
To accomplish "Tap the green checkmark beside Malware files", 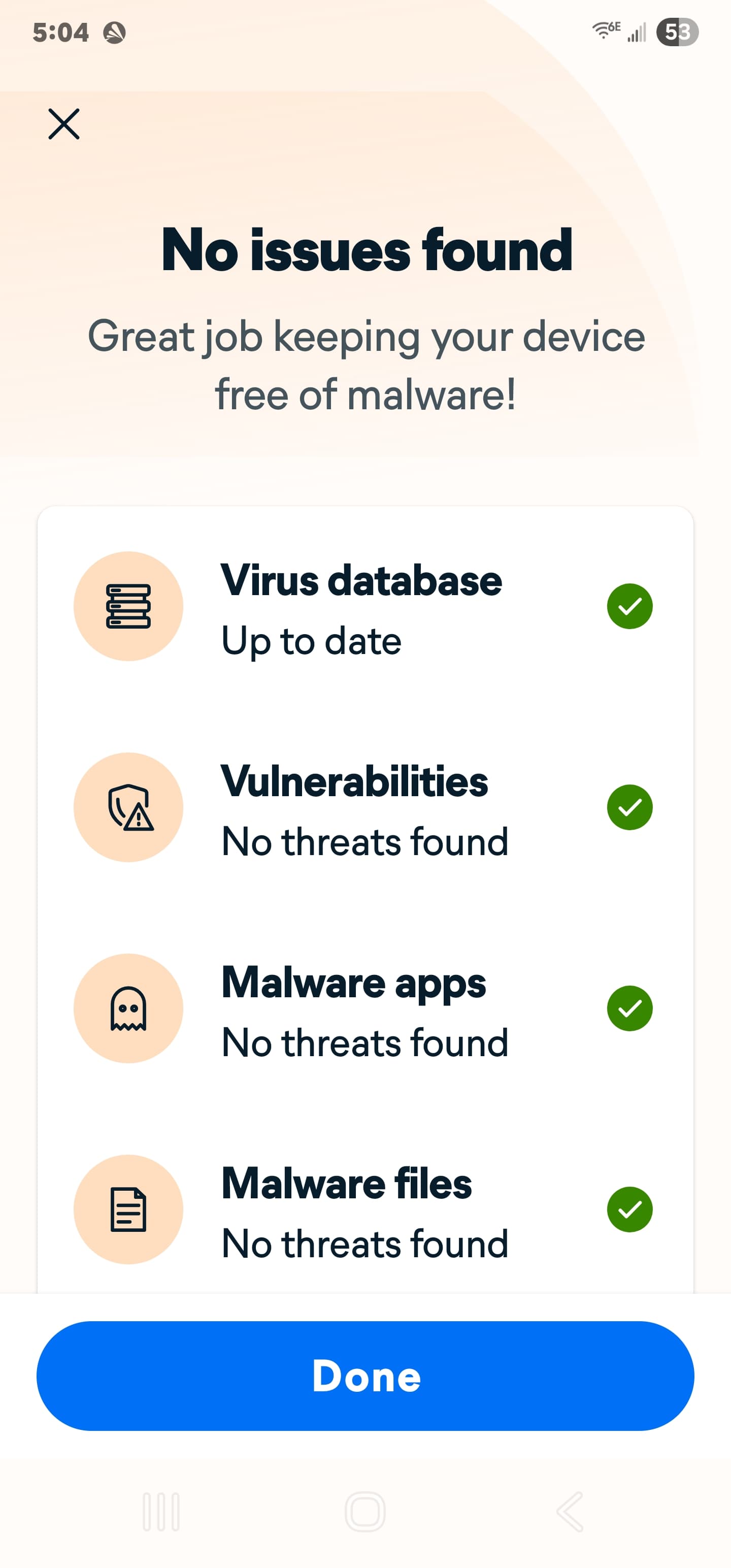I will [x=629, y=1209].
